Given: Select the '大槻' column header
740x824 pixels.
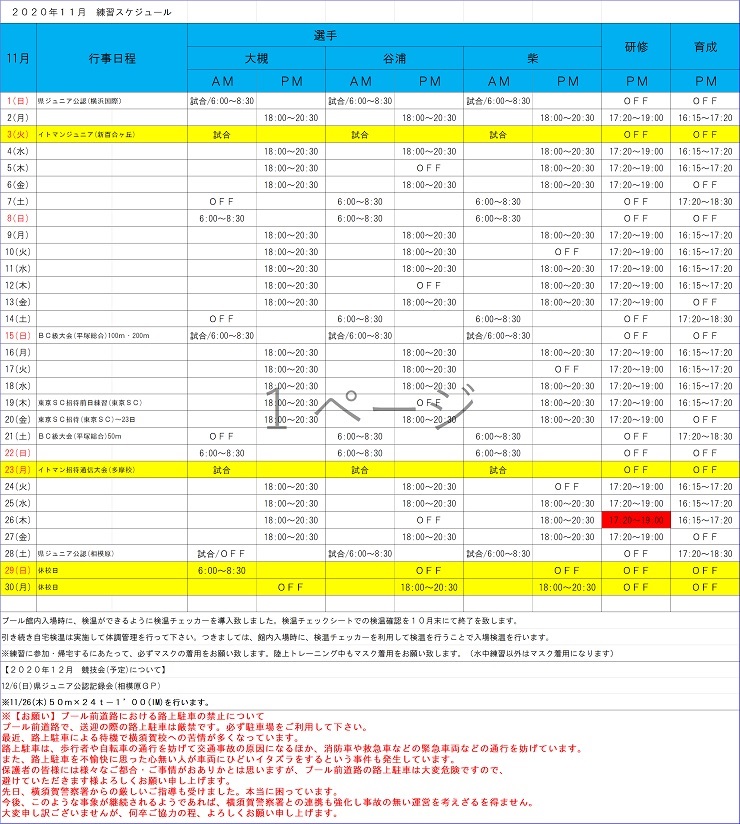Looking at the screenshot, I should 256,58.
